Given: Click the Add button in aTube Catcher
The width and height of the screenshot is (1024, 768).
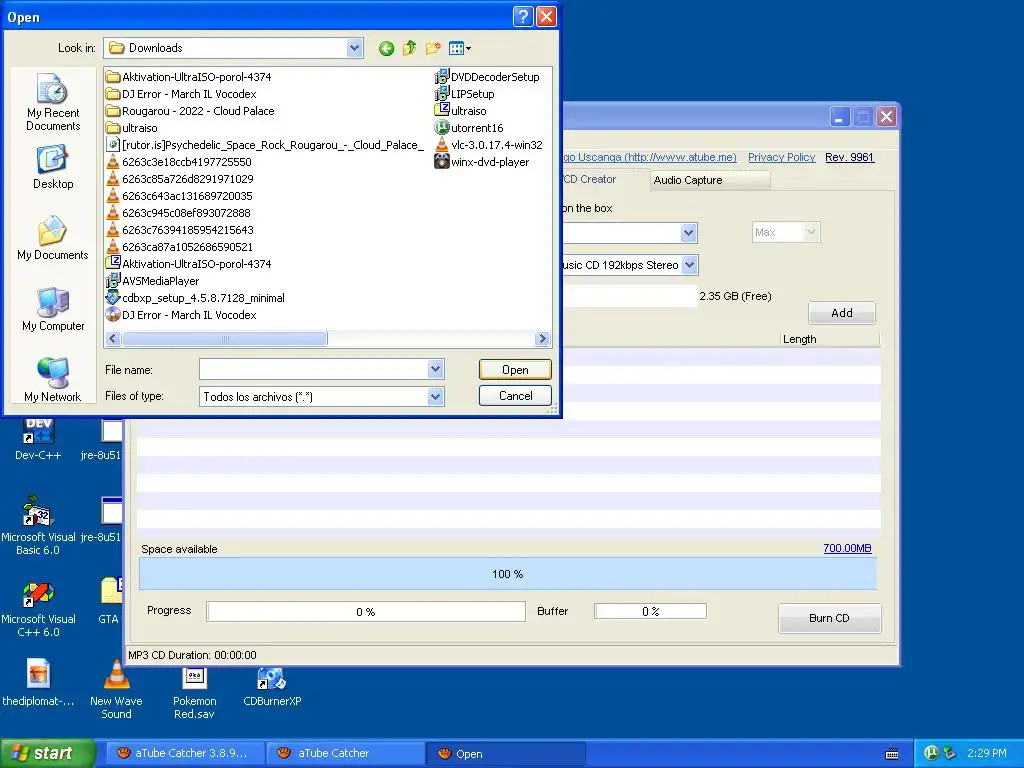Looking at the screenshot, I should 842,313.
